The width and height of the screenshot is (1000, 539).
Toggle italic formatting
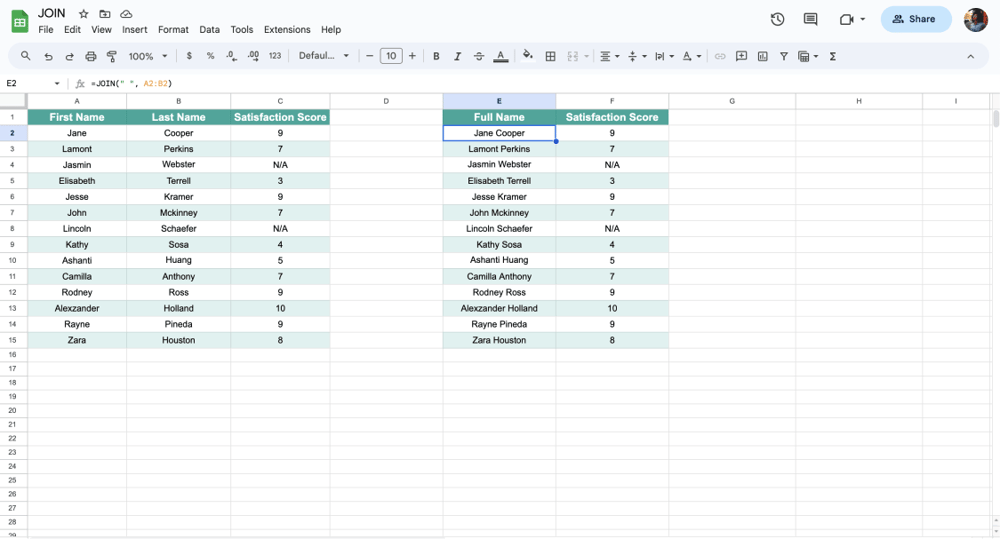pos(458,56)
